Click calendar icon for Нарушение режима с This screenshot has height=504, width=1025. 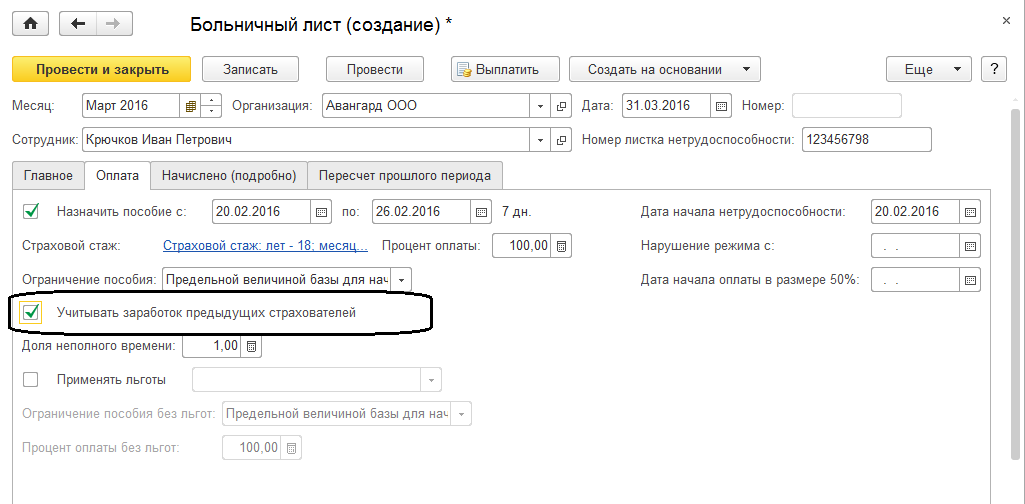970,245
